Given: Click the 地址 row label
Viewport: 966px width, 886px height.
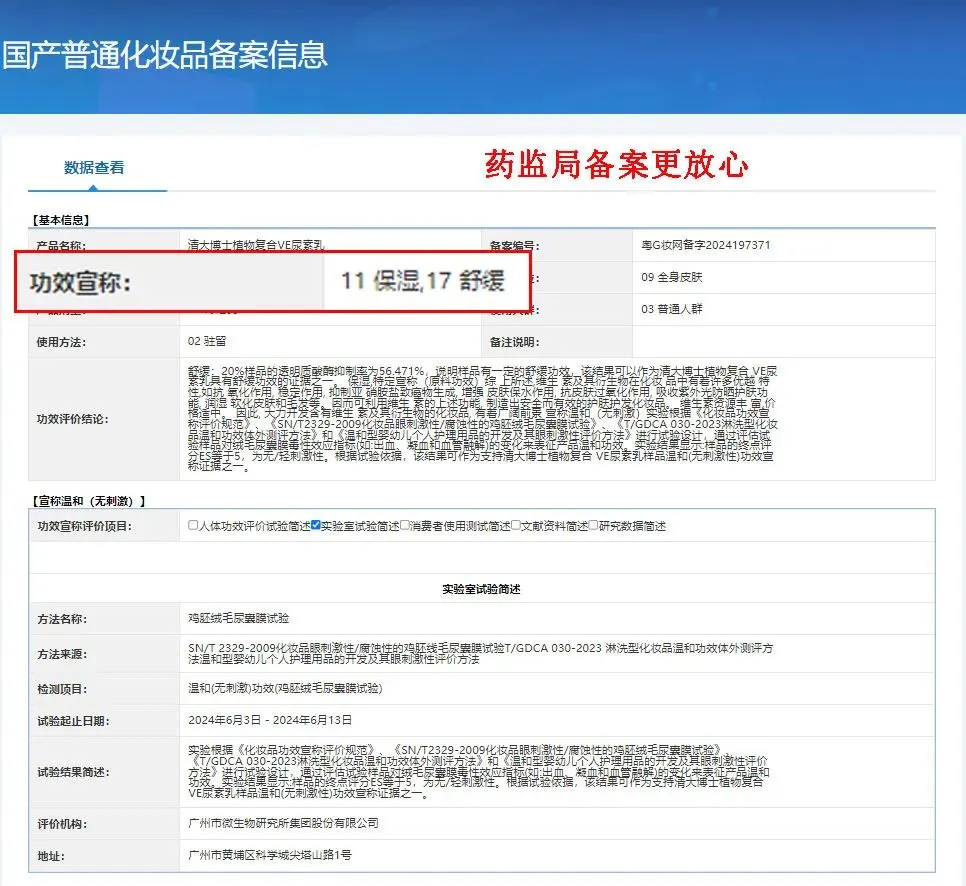Looking at the screenshot, I should pyautogui.click(x=51, y=856).
